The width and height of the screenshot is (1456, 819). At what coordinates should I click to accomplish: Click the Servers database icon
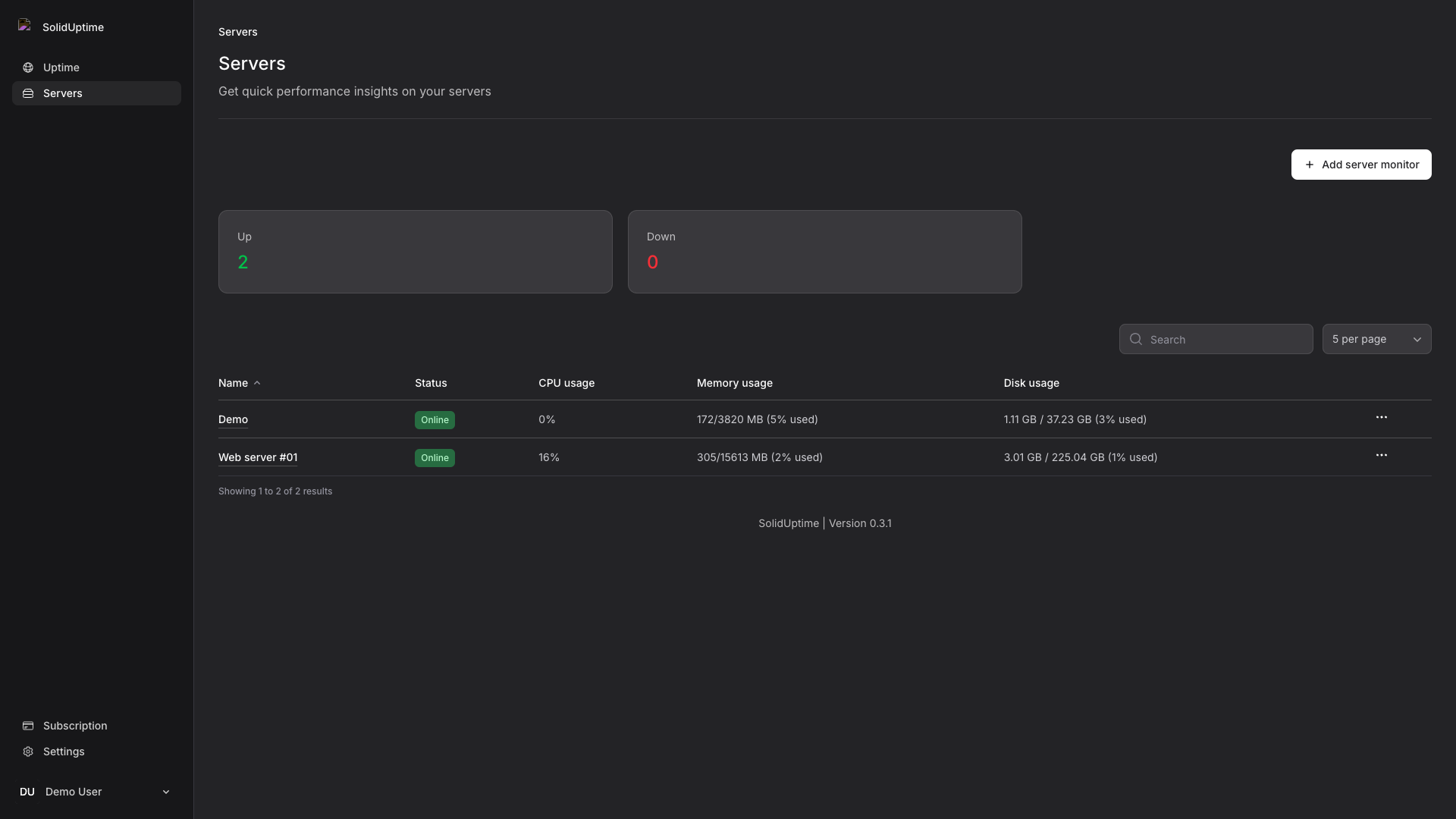click(x=28, y=93)
